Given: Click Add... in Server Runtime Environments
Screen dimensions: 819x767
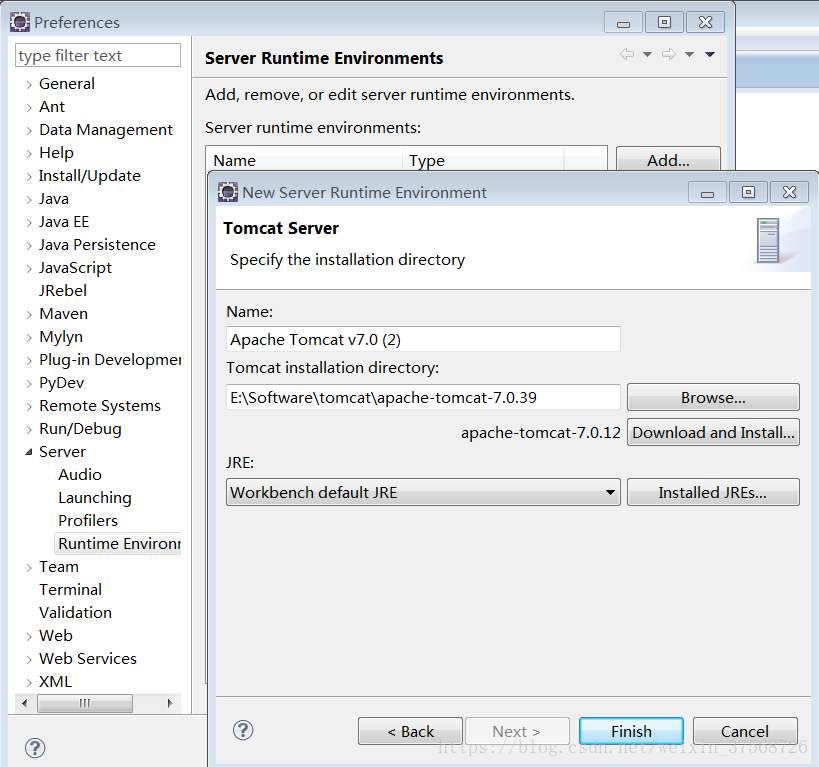Looking at the screenshot, I should [x=668, y=159].
